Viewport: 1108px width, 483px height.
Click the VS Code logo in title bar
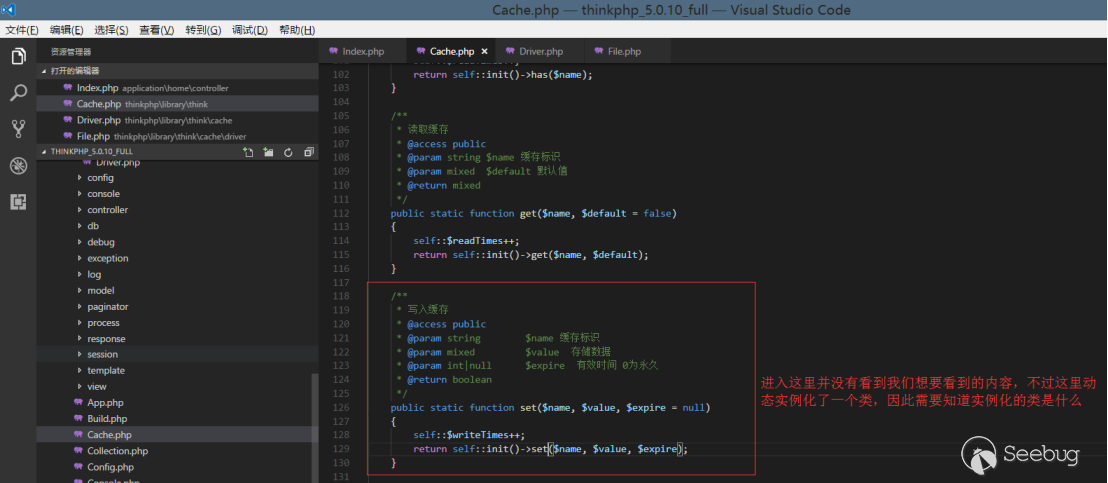click(x=9, y=10)
